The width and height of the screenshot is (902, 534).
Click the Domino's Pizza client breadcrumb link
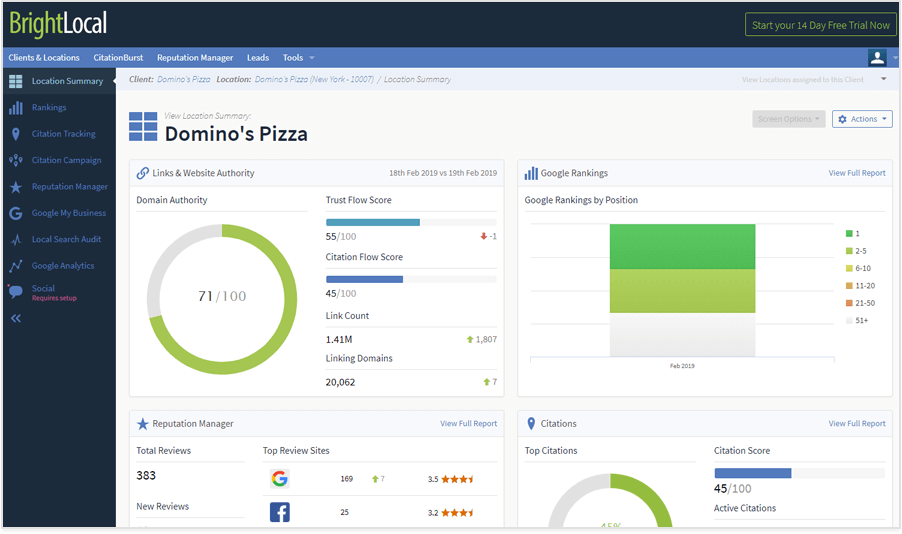pyautogui.click(x=183, y=79)
